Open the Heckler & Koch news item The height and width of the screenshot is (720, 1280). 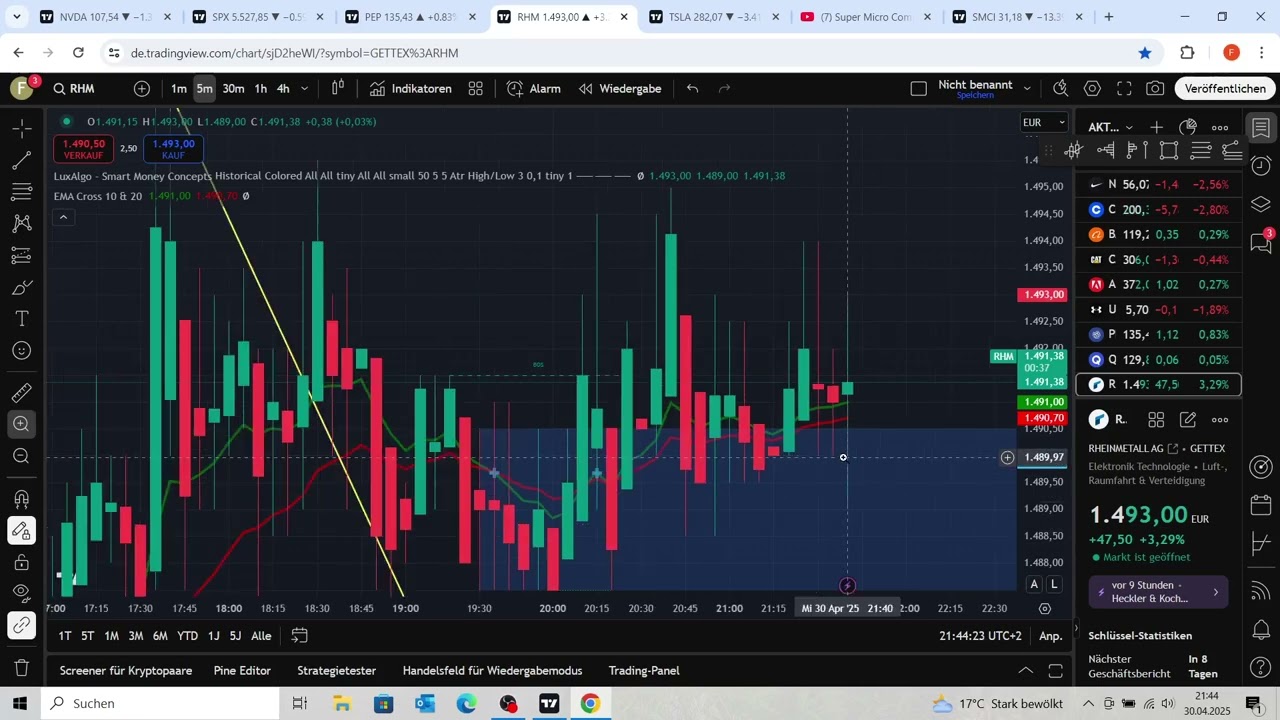click(x=1158, y=592)
